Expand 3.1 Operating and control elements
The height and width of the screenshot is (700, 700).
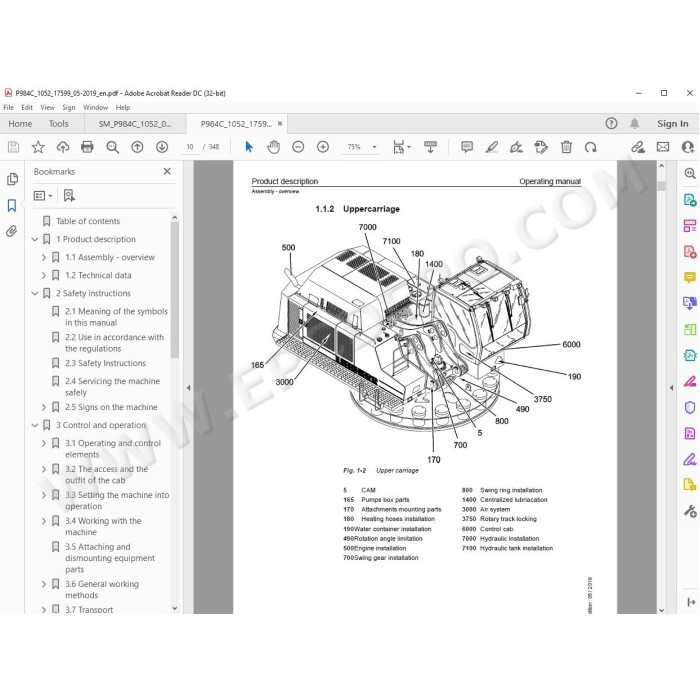[x=44, y=443]
